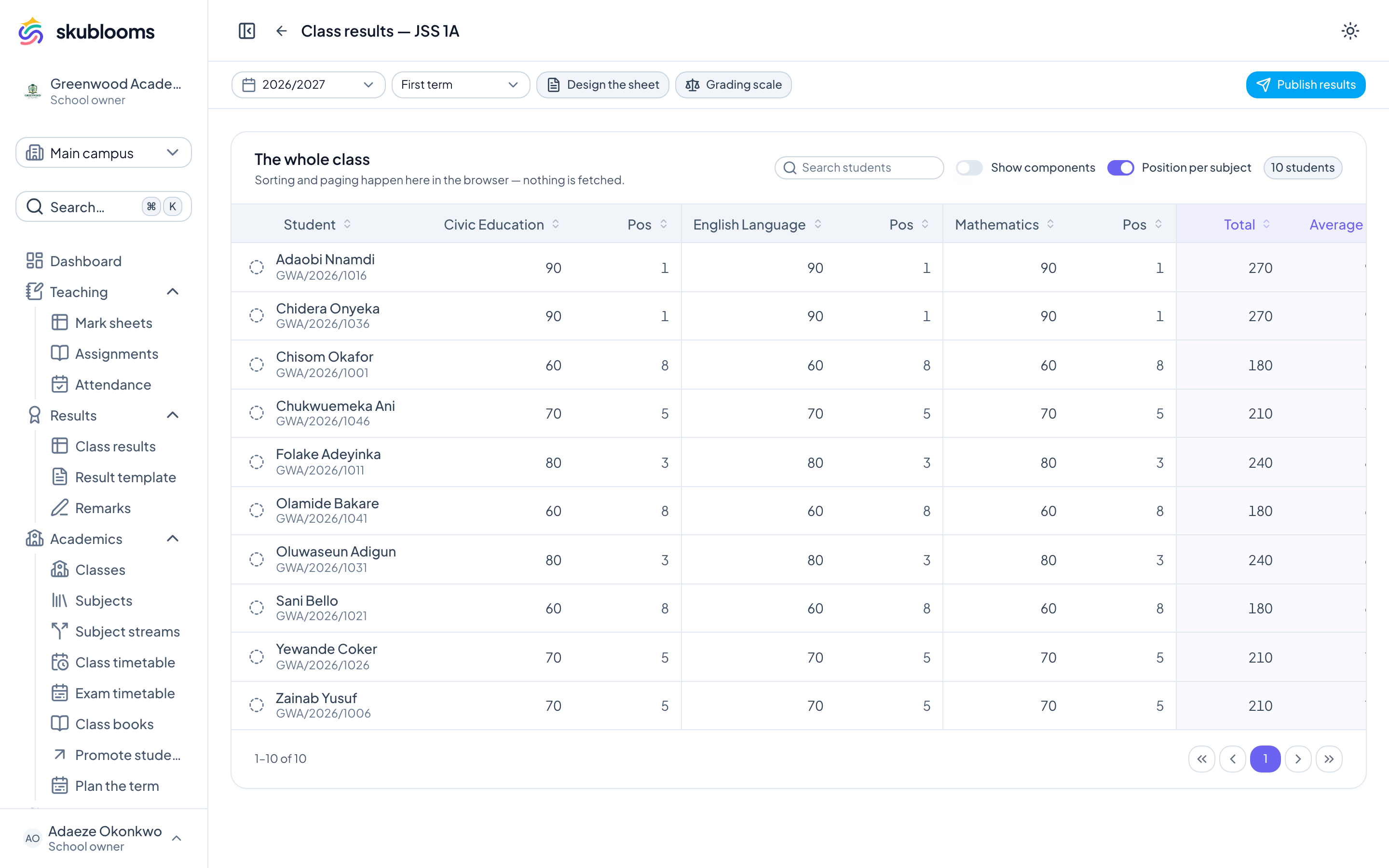1389x868 pixels.
Task: Select the Yewande Coker row circle
Action: (257, 657)
